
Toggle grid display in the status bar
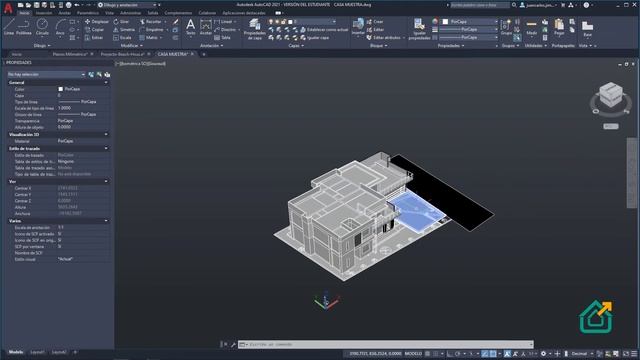pyautogui.click(x=427, y=353)
